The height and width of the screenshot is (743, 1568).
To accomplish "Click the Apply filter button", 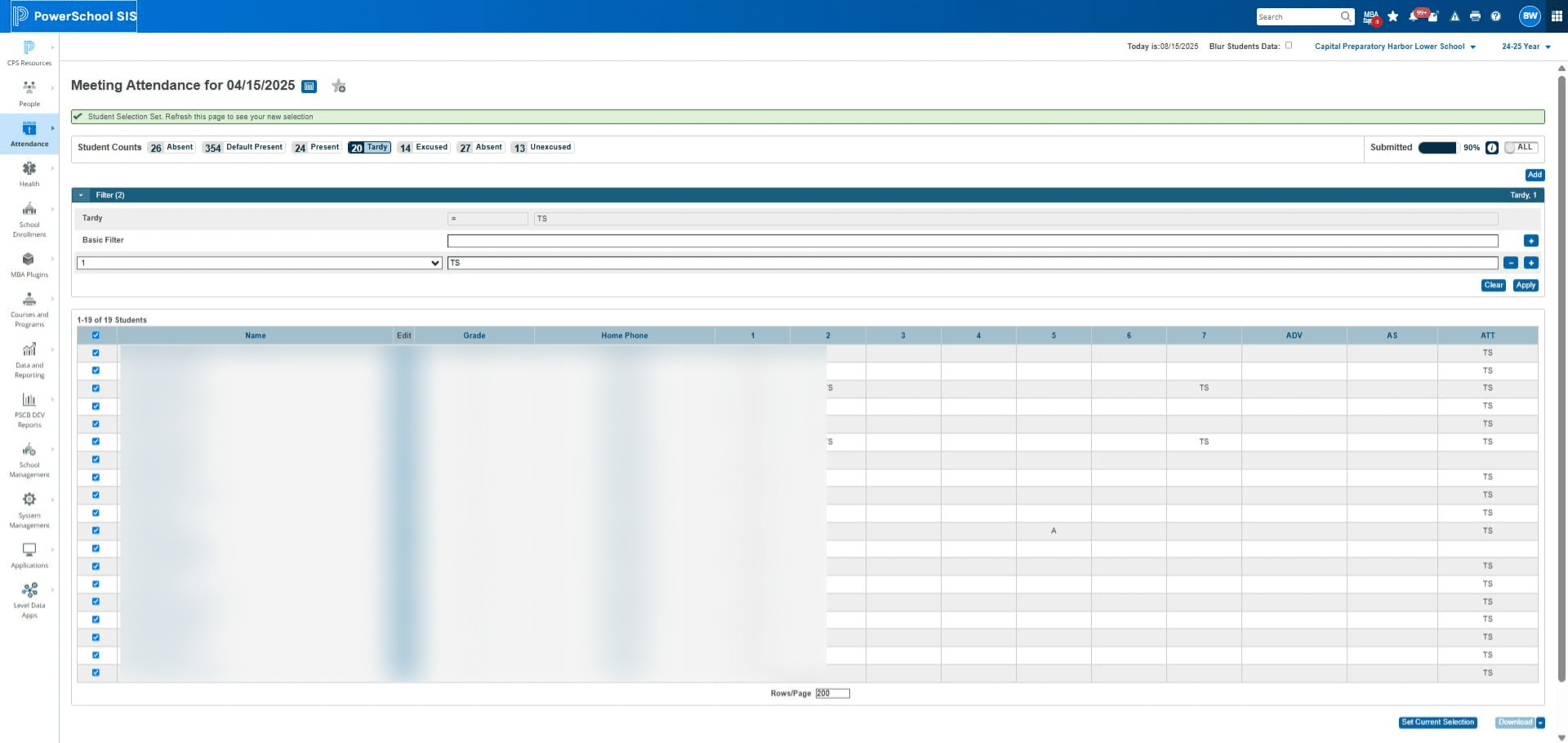I will [x=1526, y=285].
